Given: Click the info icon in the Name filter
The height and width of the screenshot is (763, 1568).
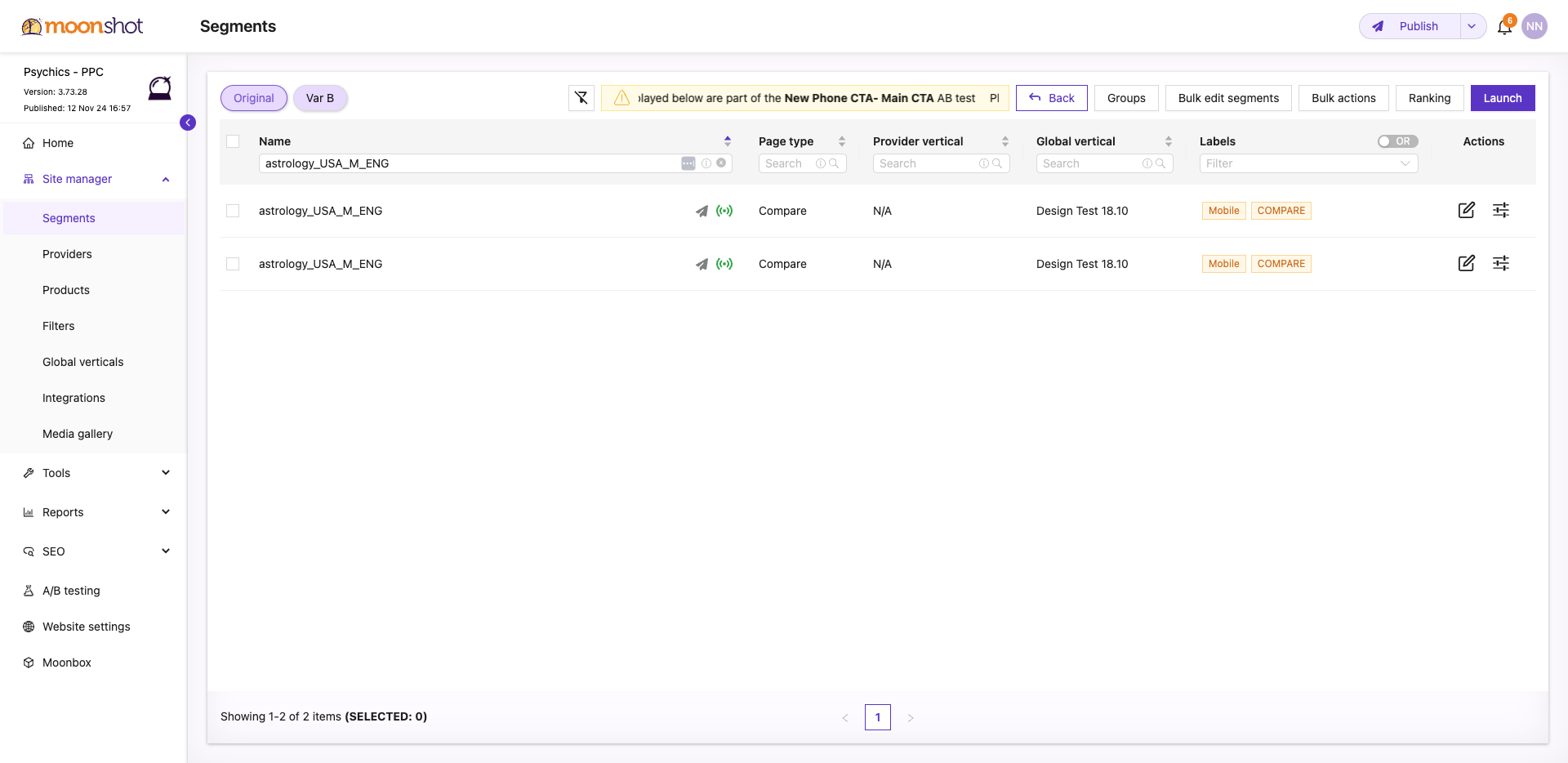Looking at the screenshot, I should click(706, 163).
